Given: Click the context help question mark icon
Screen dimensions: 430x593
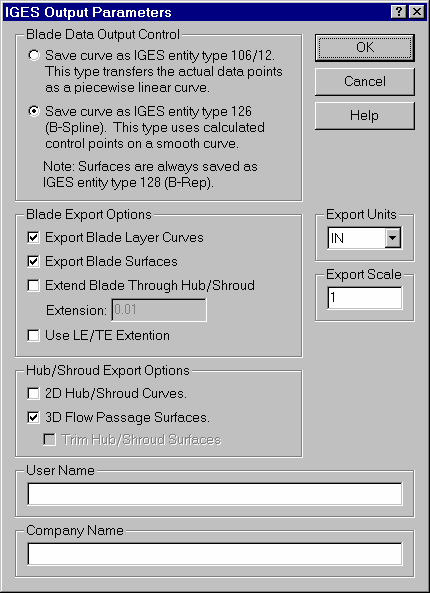Looking at the screenshot, I should coord(399,12).
